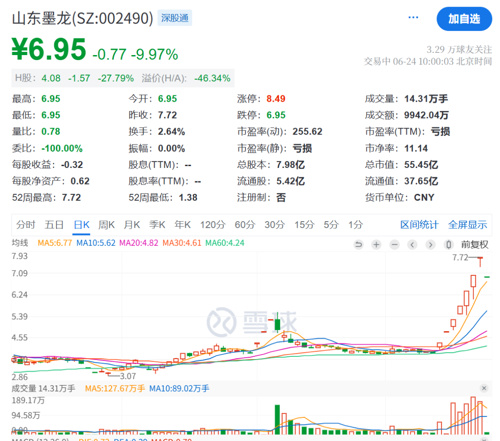
Task: Open the 前复权 price adjustment dropdown
Action: coord(475,245)
